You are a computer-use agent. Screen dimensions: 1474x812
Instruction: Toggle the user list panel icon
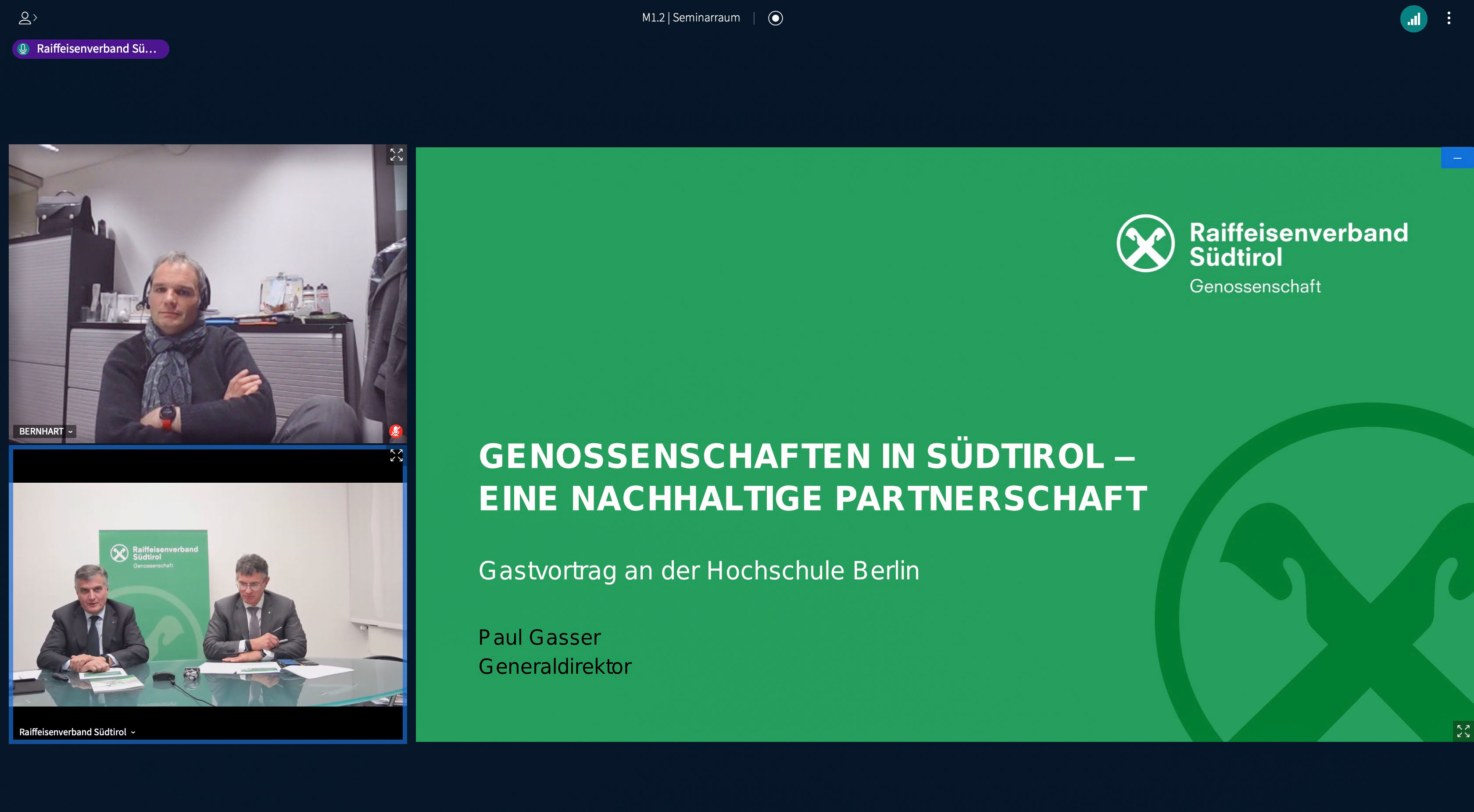[x=28, y=18]
